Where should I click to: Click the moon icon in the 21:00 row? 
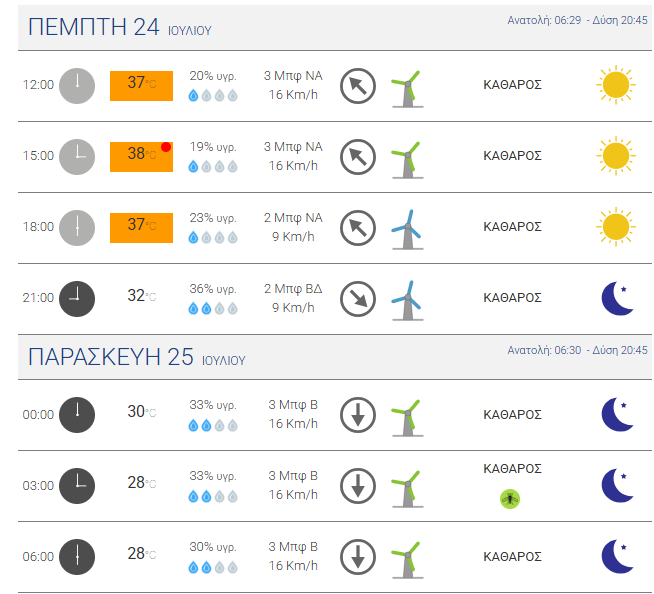[x=618, y=298]
